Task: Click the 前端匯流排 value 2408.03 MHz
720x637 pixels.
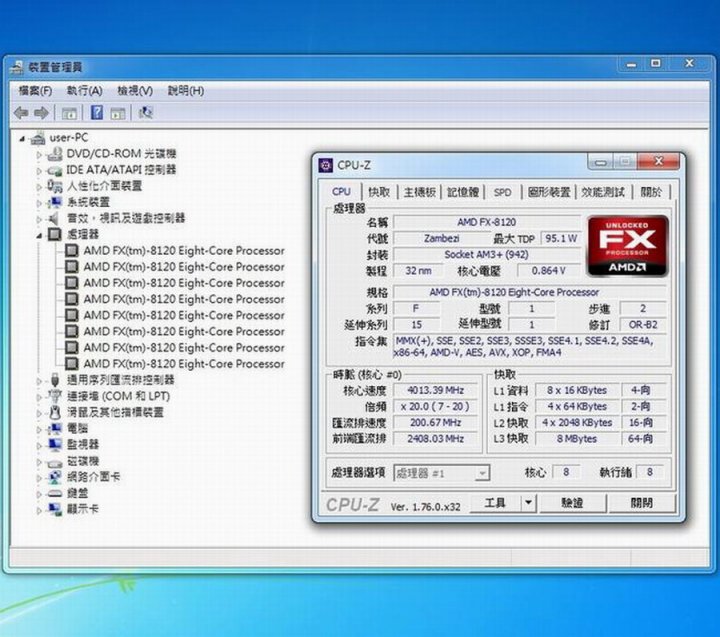Action: point(435,439)
